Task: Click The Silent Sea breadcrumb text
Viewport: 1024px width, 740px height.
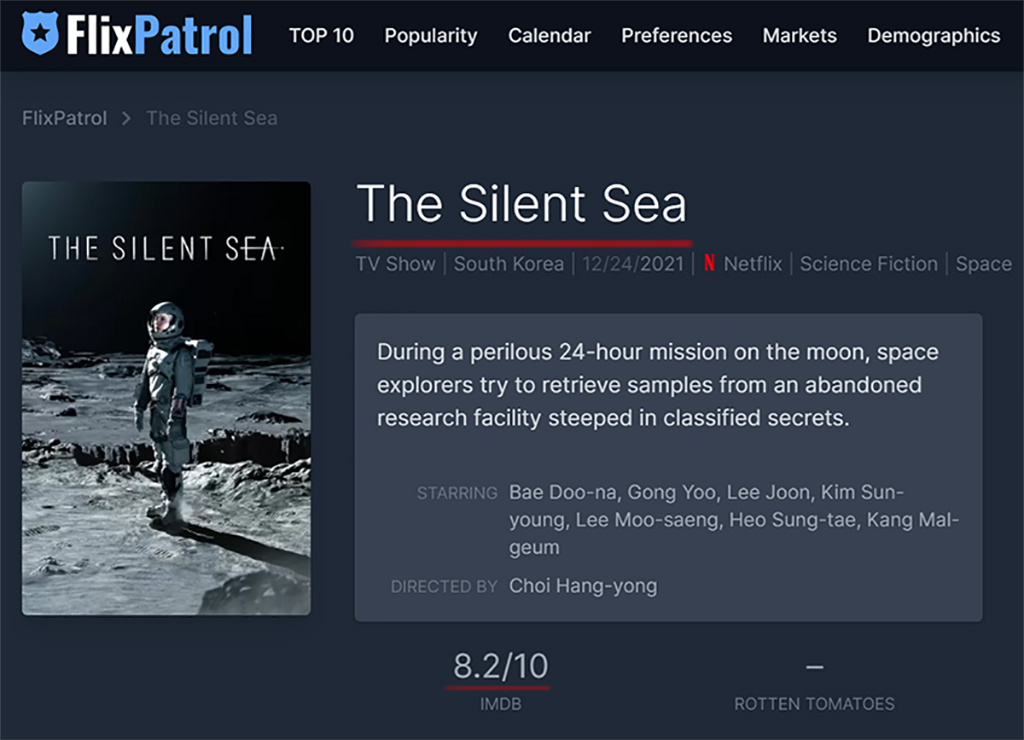Action: pos(212,118)
